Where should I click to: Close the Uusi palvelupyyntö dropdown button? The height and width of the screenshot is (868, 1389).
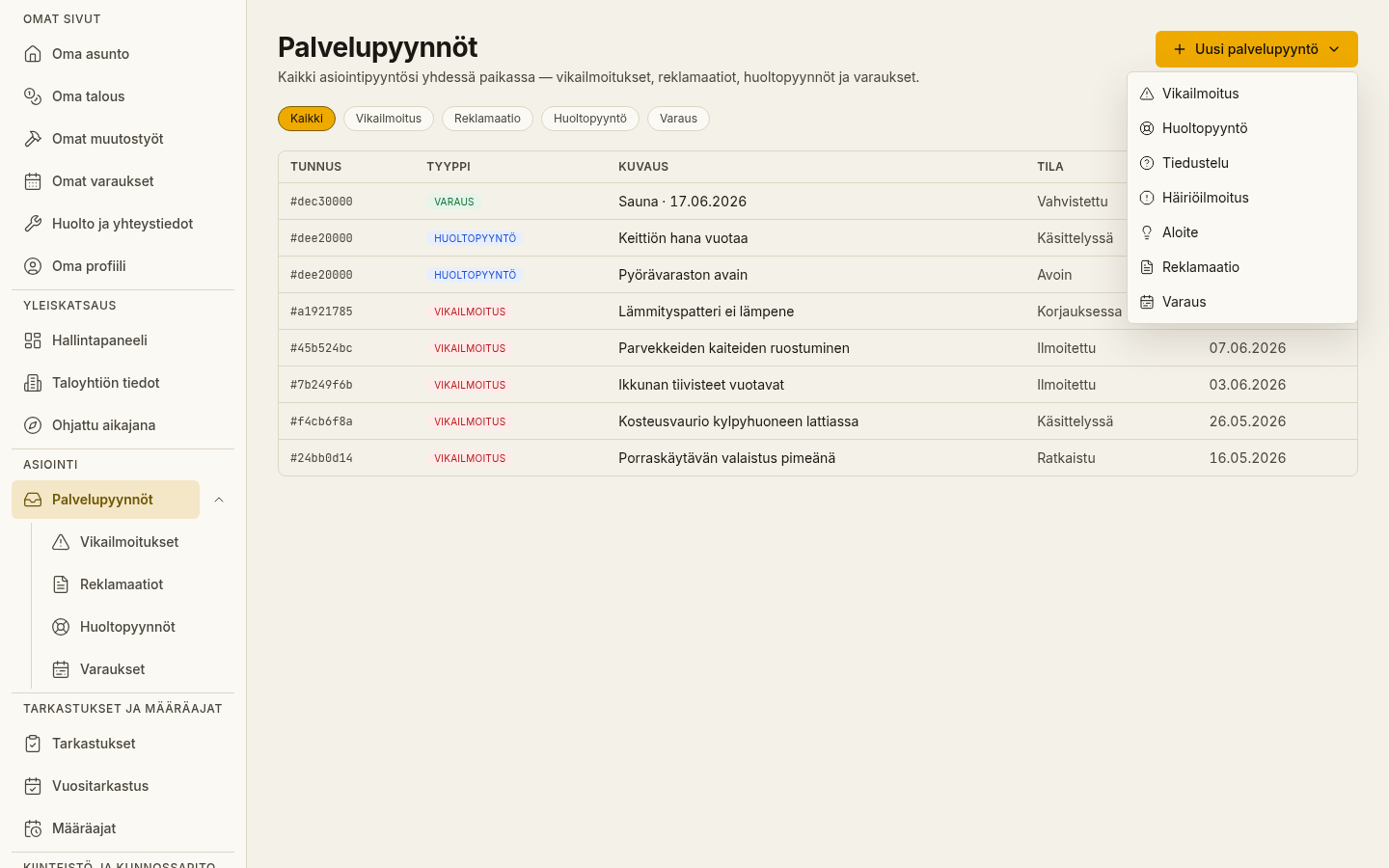[x=1256, y=49]
